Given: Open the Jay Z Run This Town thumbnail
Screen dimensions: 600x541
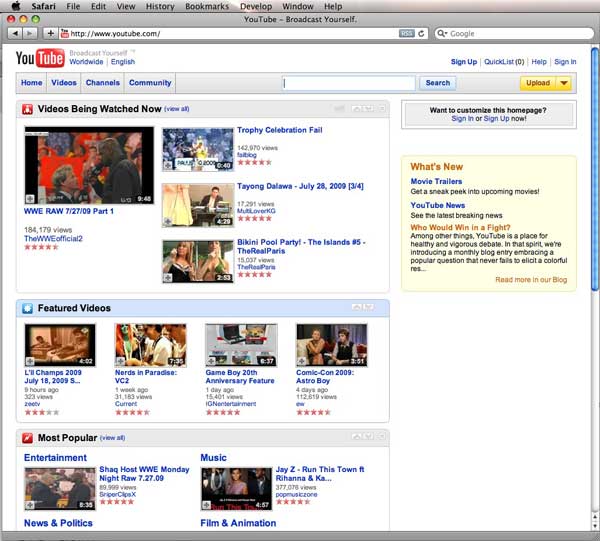Looking at the screenshot, I should [236, 489].
